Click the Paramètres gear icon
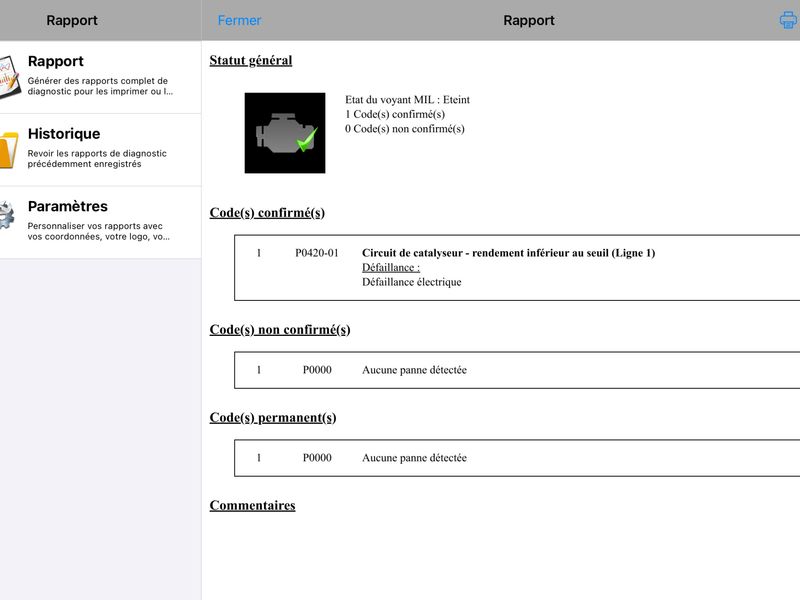Screen dimensions: 800x600 click(x=7, y=215)
